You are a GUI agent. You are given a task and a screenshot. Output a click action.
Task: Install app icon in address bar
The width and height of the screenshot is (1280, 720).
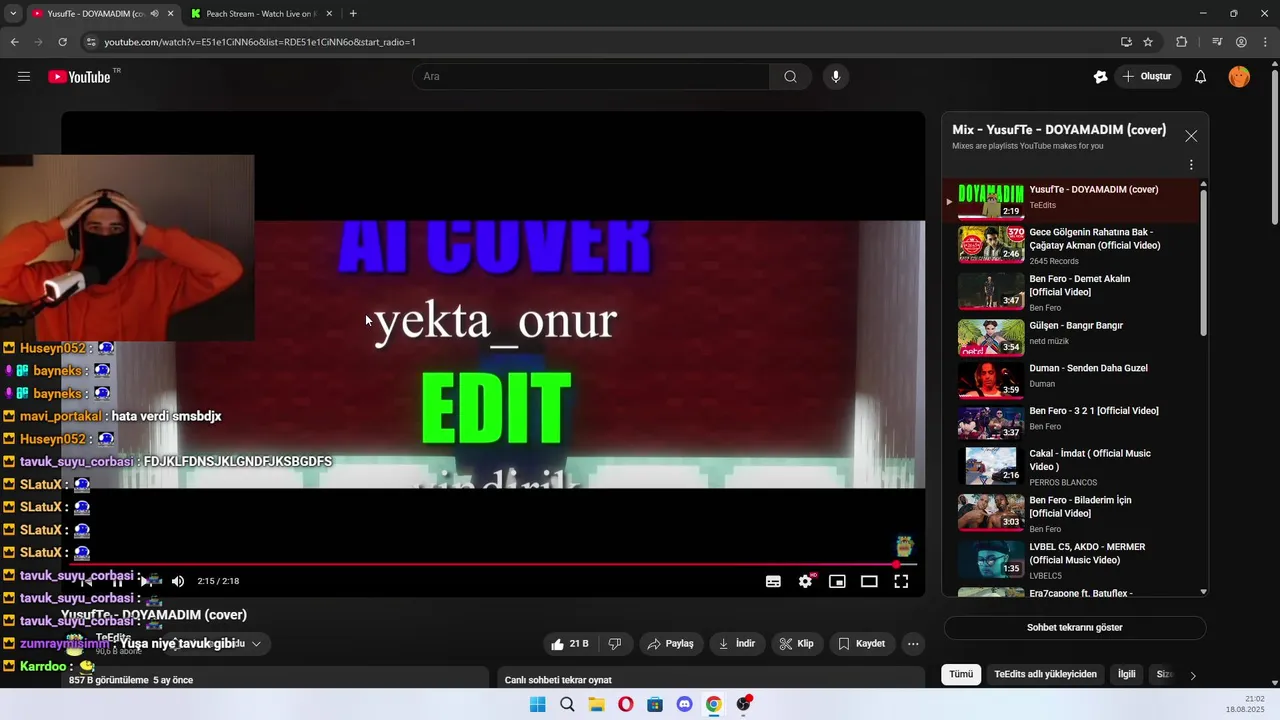[1126, 42]
